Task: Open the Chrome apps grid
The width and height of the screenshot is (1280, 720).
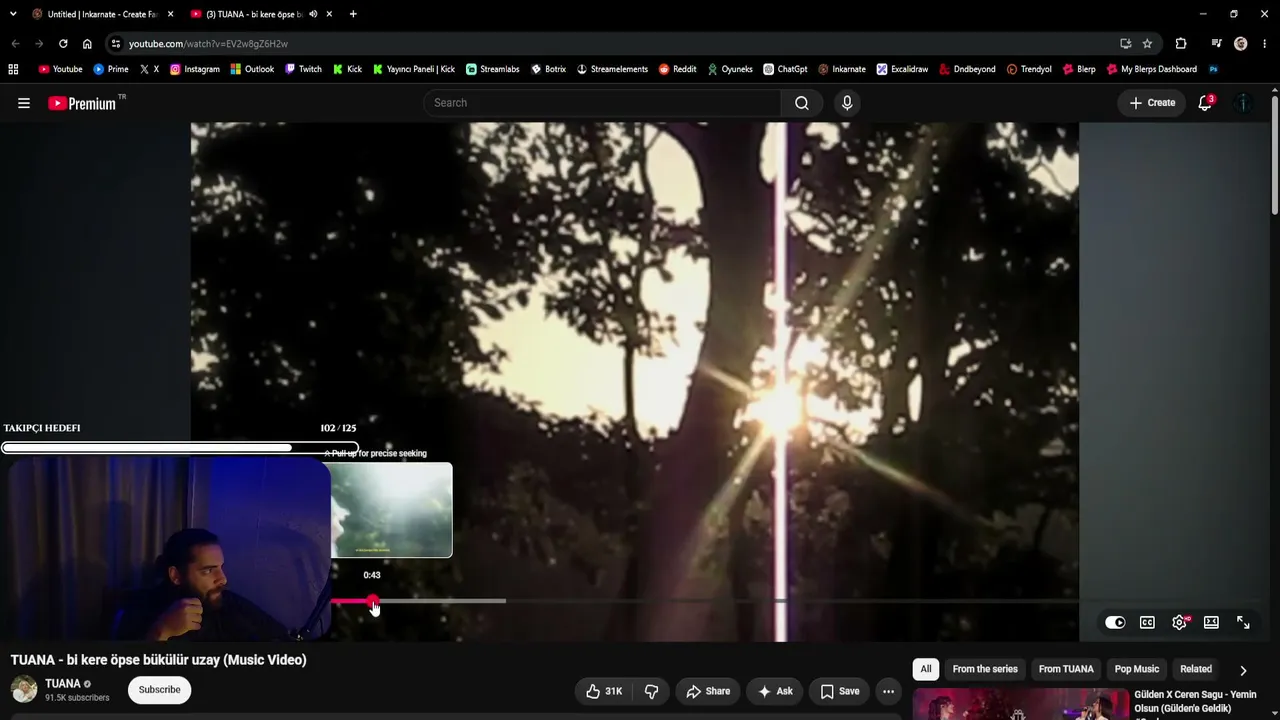Action: click(x=13, y=69)
